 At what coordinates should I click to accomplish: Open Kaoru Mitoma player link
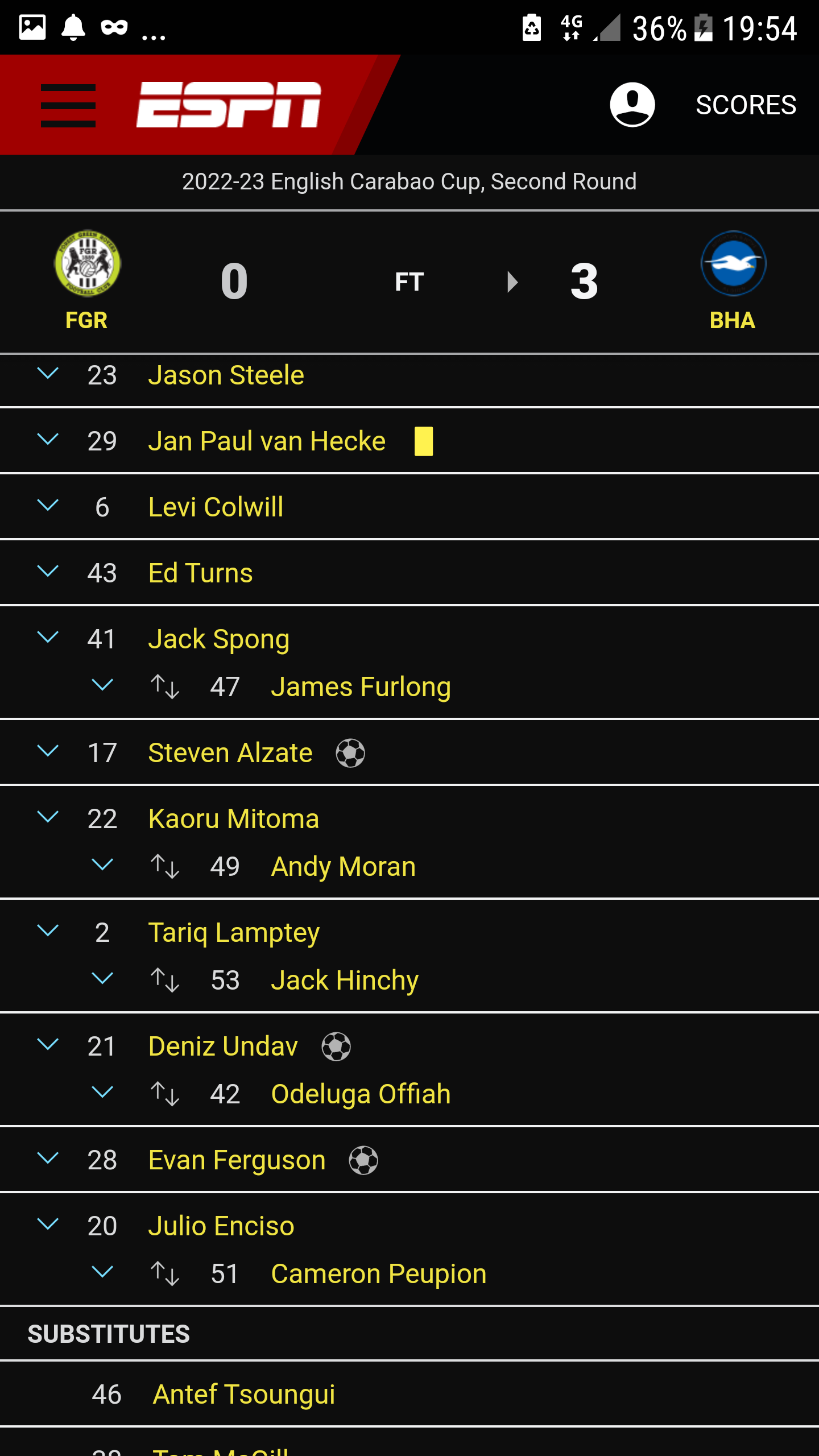click(234, 819)
